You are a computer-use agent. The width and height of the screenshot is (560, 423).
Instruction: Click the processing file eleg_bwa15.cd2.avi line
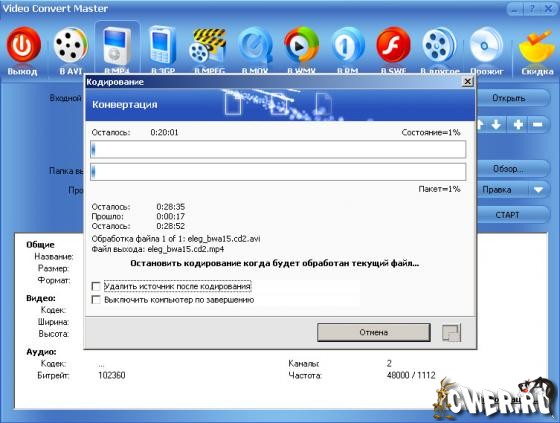(176, 239)
